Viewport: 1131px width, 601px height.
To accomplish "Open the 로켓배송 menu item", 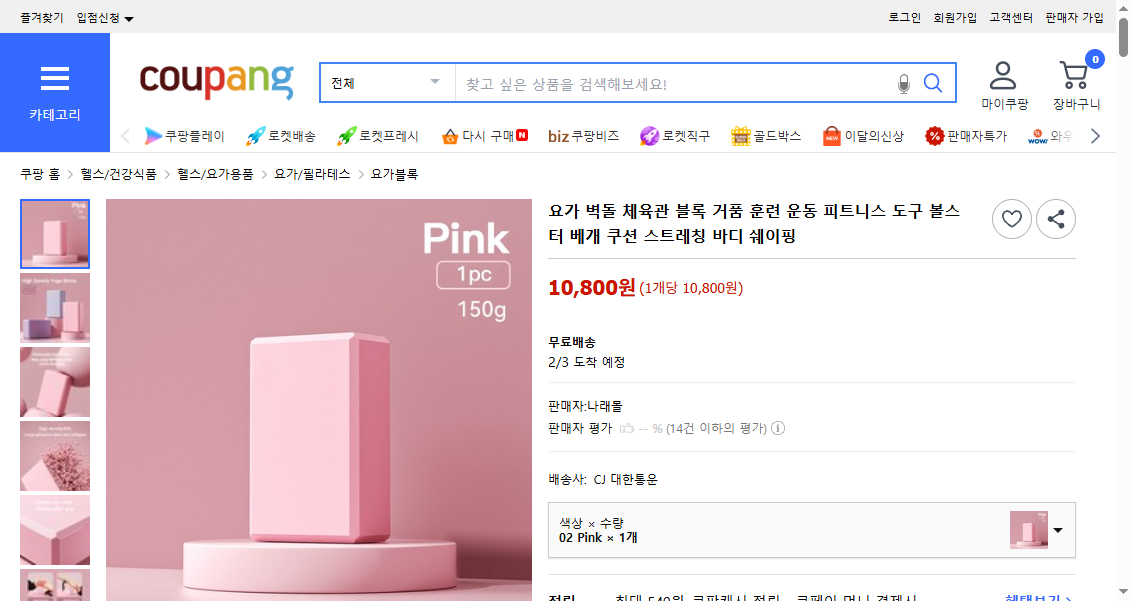I will [x=281, y=136].
